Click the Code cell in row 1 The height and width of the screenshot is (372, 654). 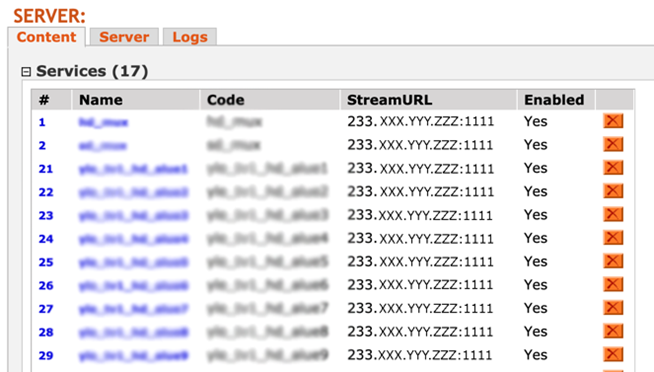[x=234, y=122]
